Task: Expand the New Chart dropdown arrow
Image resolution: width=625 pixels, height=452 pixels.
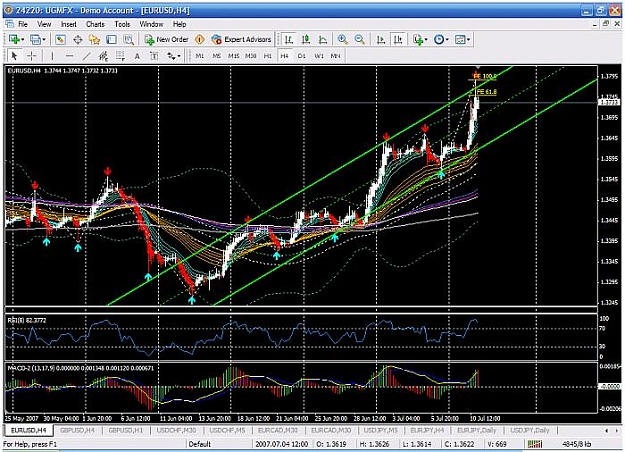Action: point(23,39)
